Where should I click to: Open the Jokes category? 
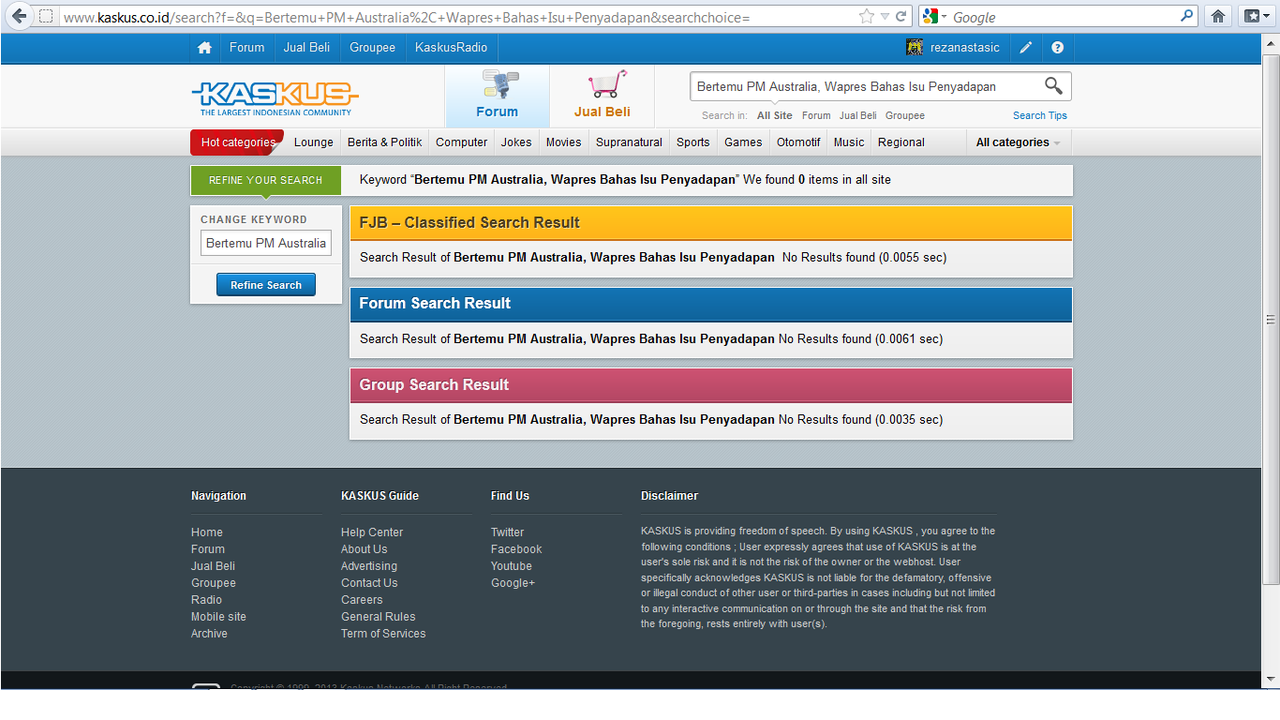516,142
